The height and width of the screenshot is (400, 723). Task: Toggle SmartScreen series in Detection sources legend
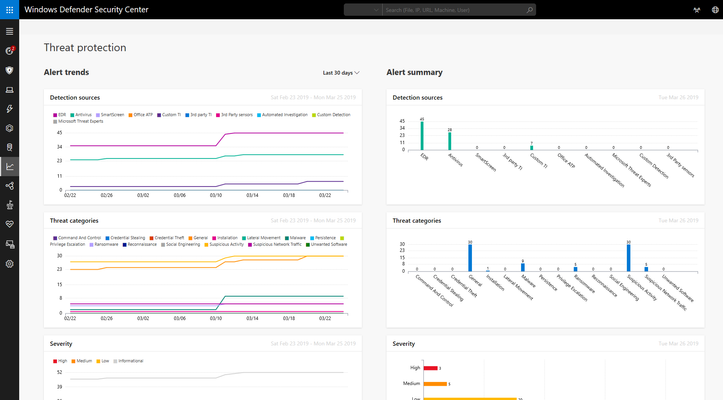[110, 115]
